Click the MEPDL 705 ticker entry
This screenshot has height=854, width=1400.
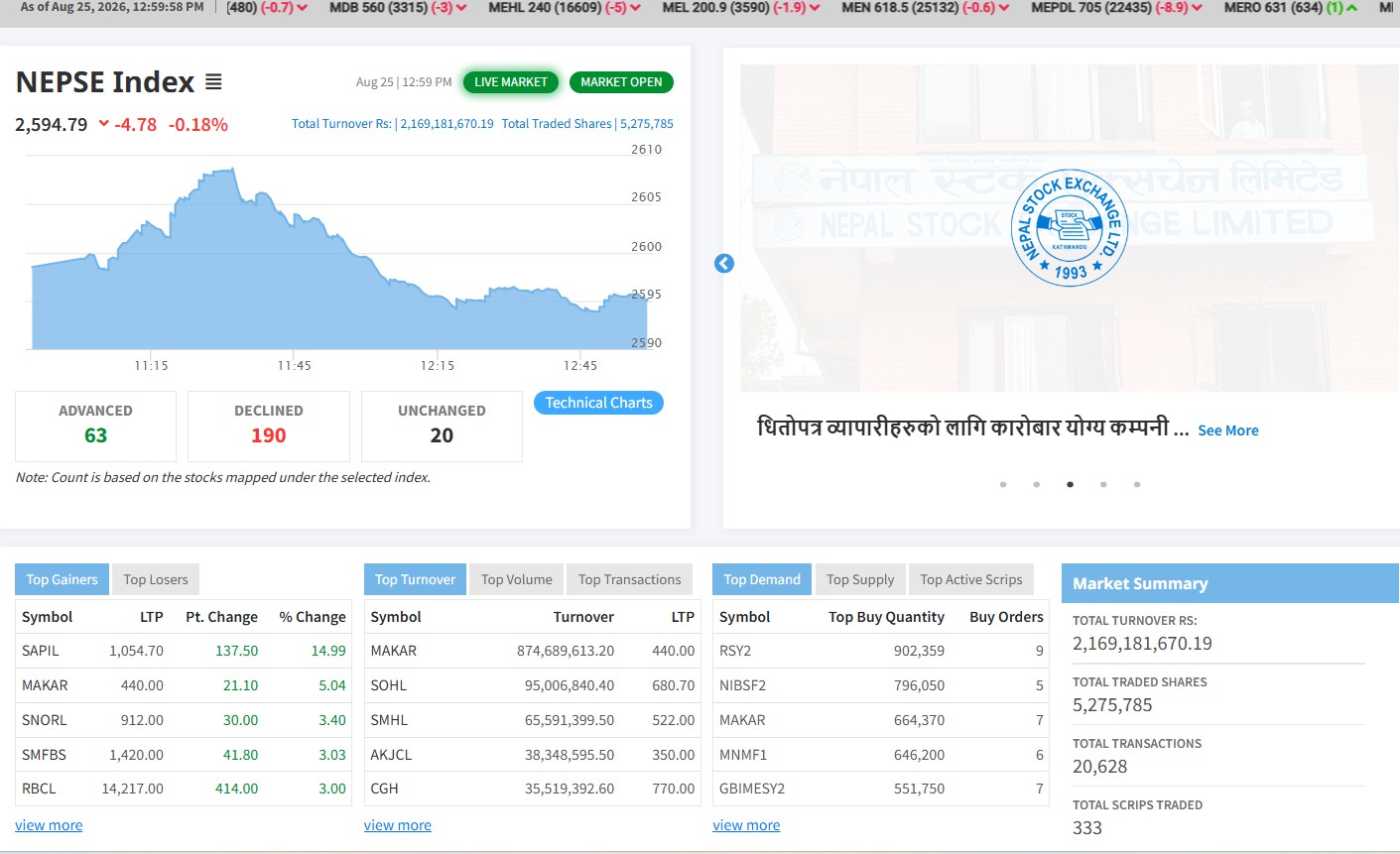click(x=1117, y=8)
